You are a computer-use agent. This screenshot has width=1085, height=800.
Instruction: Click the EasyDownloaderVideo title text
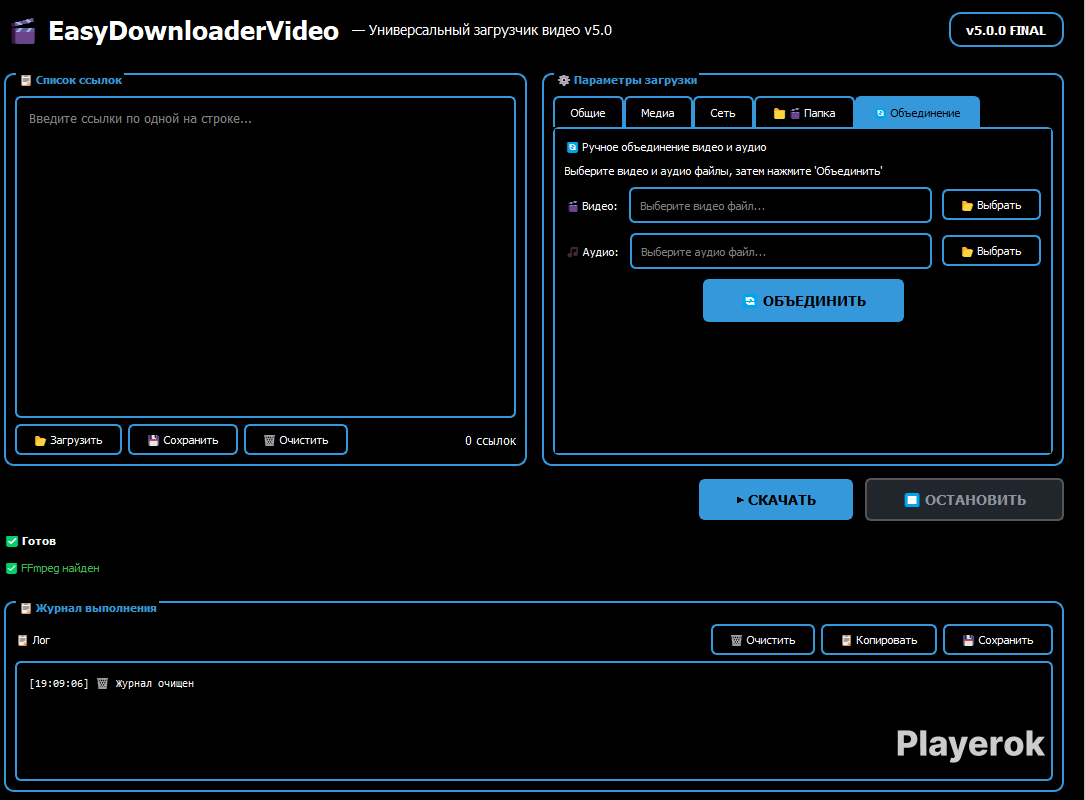click(194, 31)
